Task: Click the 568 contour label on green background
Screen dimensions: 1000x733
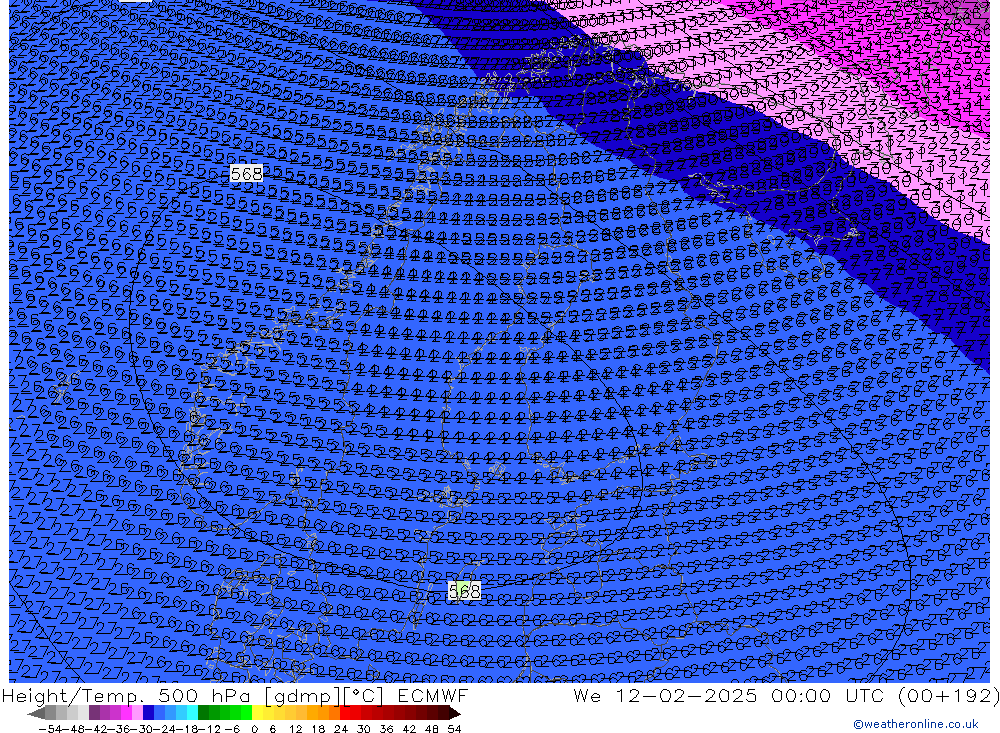Action: pyautogui.click(x=464, y=591)
